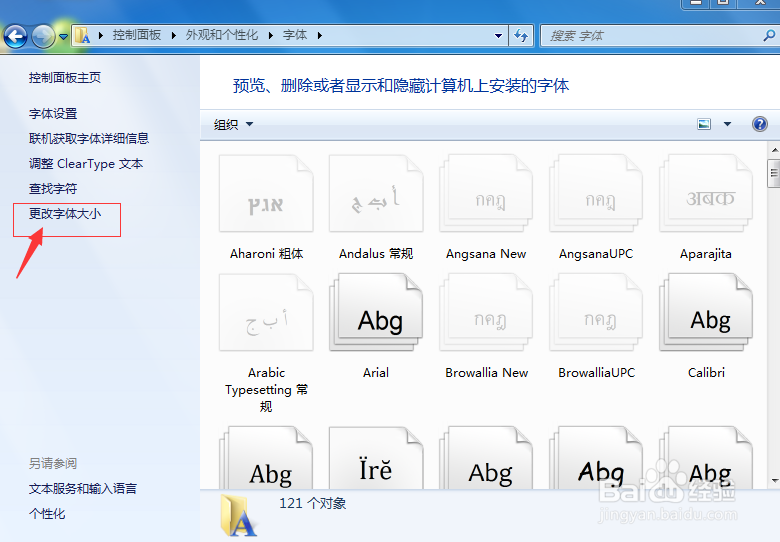Click the vertical scrollbar thumb
The image size is (780, 542).
click(x=774, y=173)
